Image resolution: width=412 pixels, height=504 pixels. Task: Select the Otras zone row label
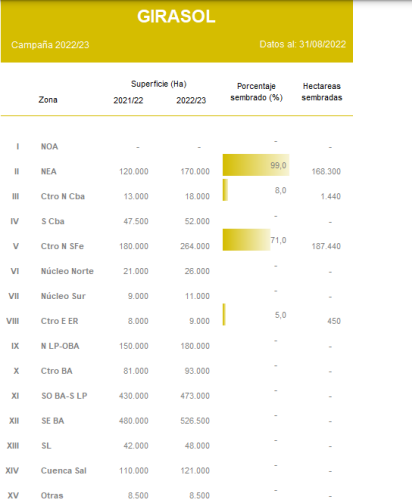52,495
